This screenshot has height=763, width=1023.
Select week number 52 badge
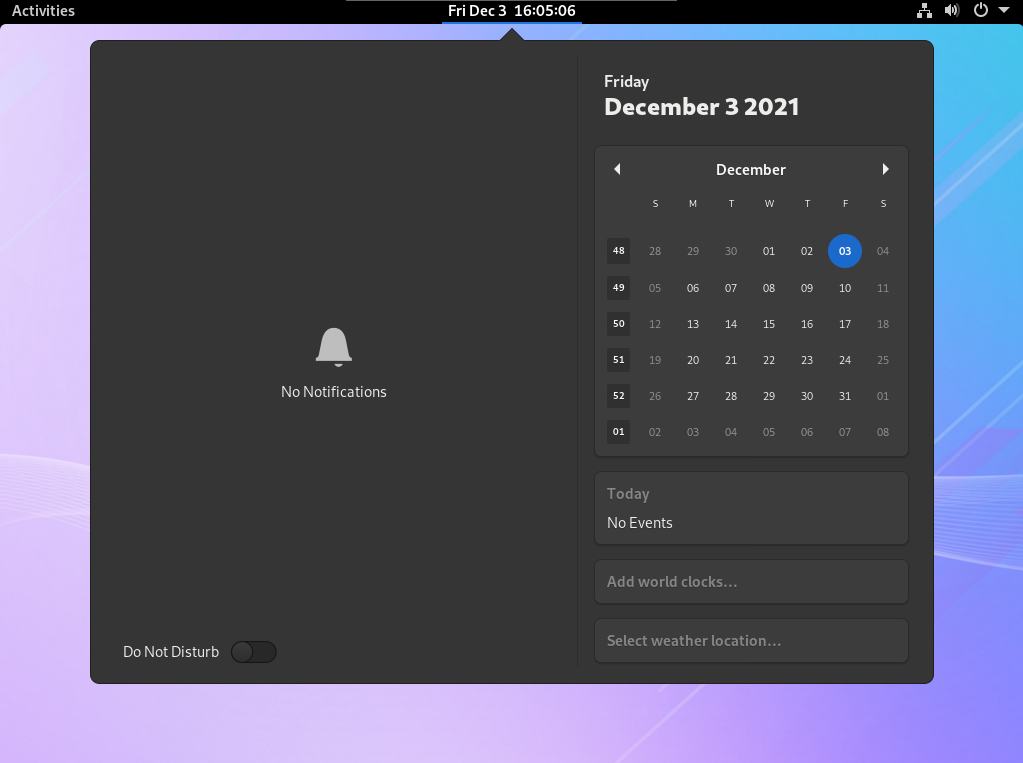[618, 396]
